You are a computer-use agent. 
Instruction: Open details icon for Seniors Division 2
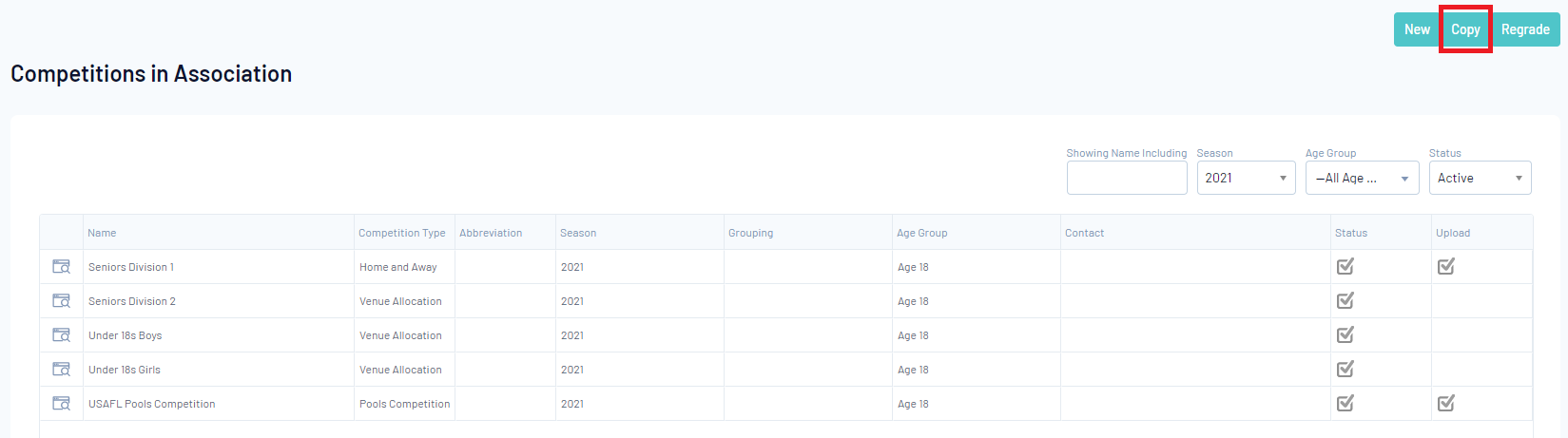[61, 301]
